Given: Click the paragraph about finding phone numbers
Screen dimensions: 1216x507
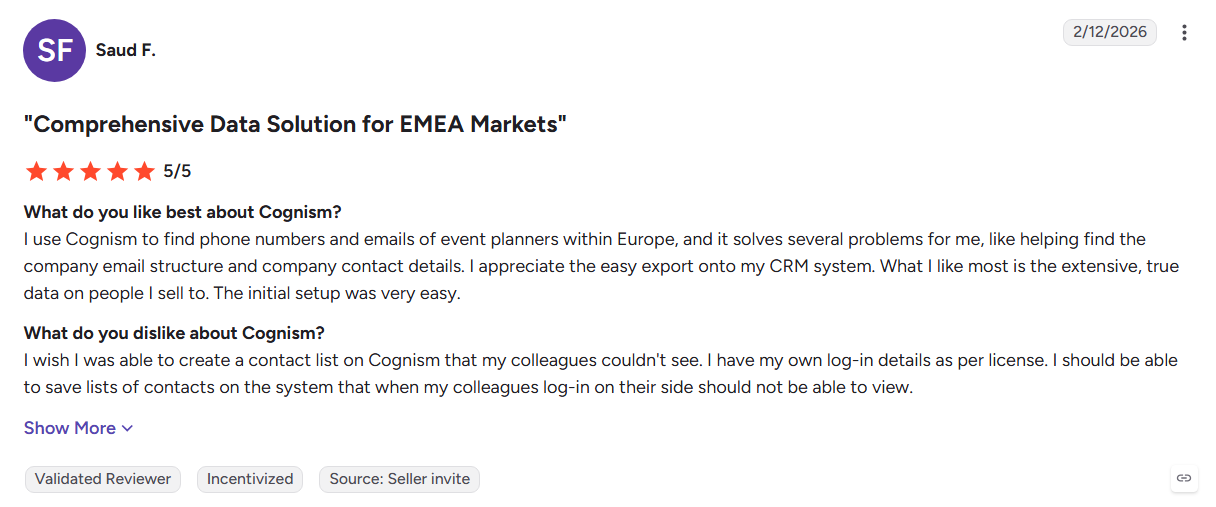Looking at the screenshot, I should [x=601, y=267].
